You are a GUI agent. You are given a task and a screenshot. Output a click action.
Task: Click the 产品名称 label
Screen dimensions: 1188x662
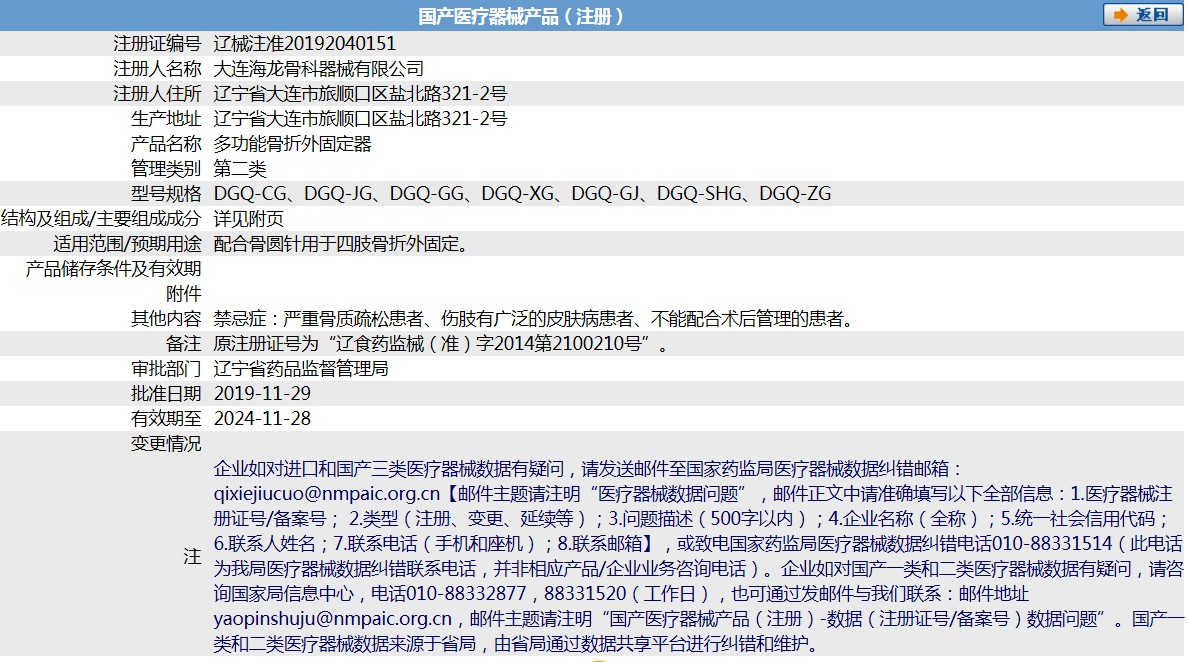point(166,144)
